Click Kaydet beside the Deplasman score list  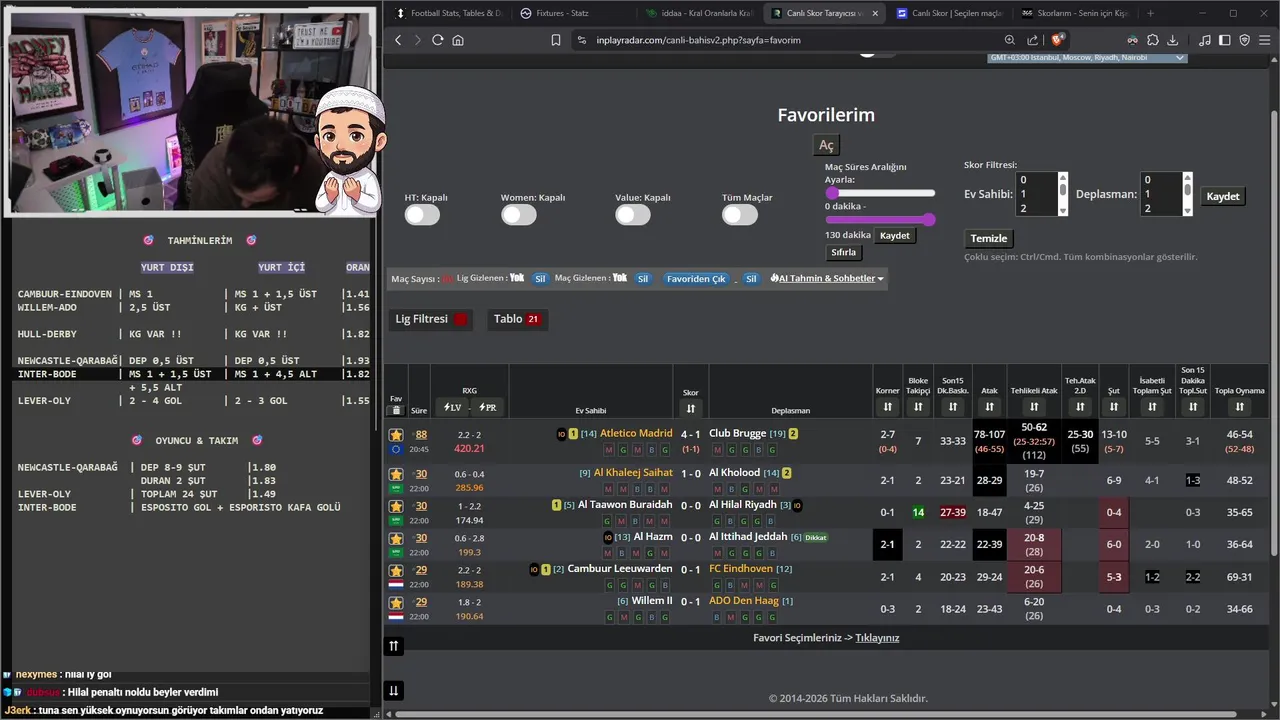(x=1222, y=196)
